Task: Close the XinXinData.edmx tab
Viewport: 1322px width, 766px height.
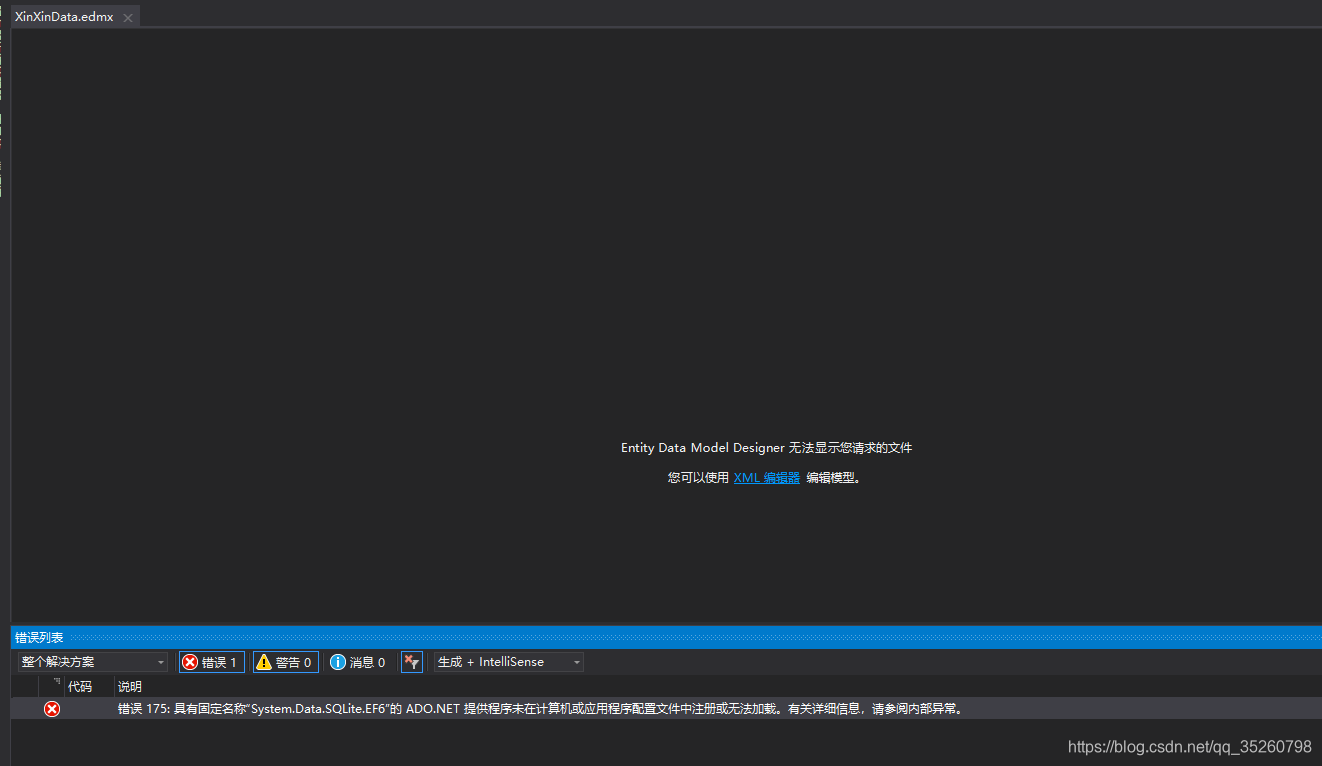Action: [128, 18]
